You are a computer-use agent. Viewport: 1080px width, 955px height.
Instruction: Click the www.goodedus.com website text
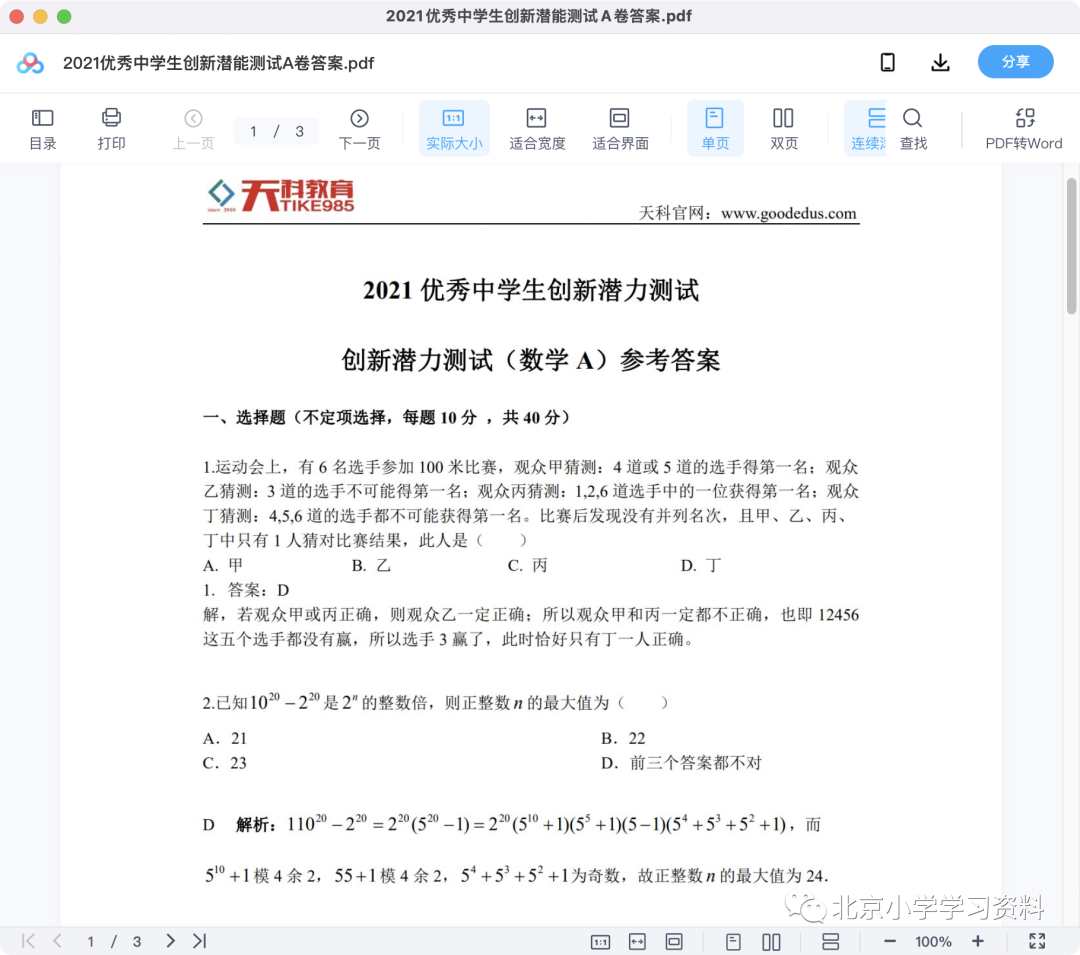point(789,213)
